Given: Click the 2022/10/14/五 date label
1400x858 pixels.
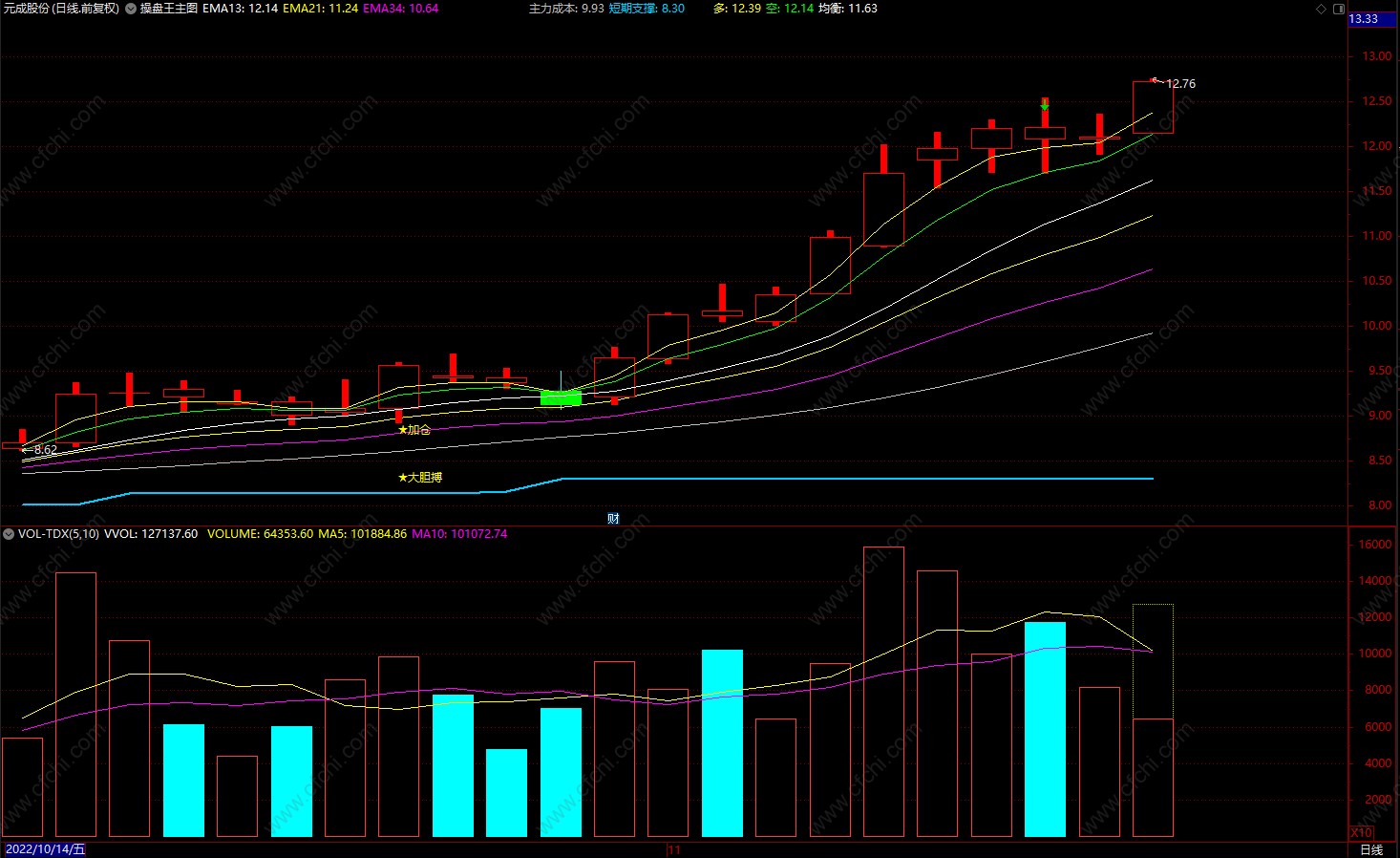Looking at the screenshot, I should point(45,849).
